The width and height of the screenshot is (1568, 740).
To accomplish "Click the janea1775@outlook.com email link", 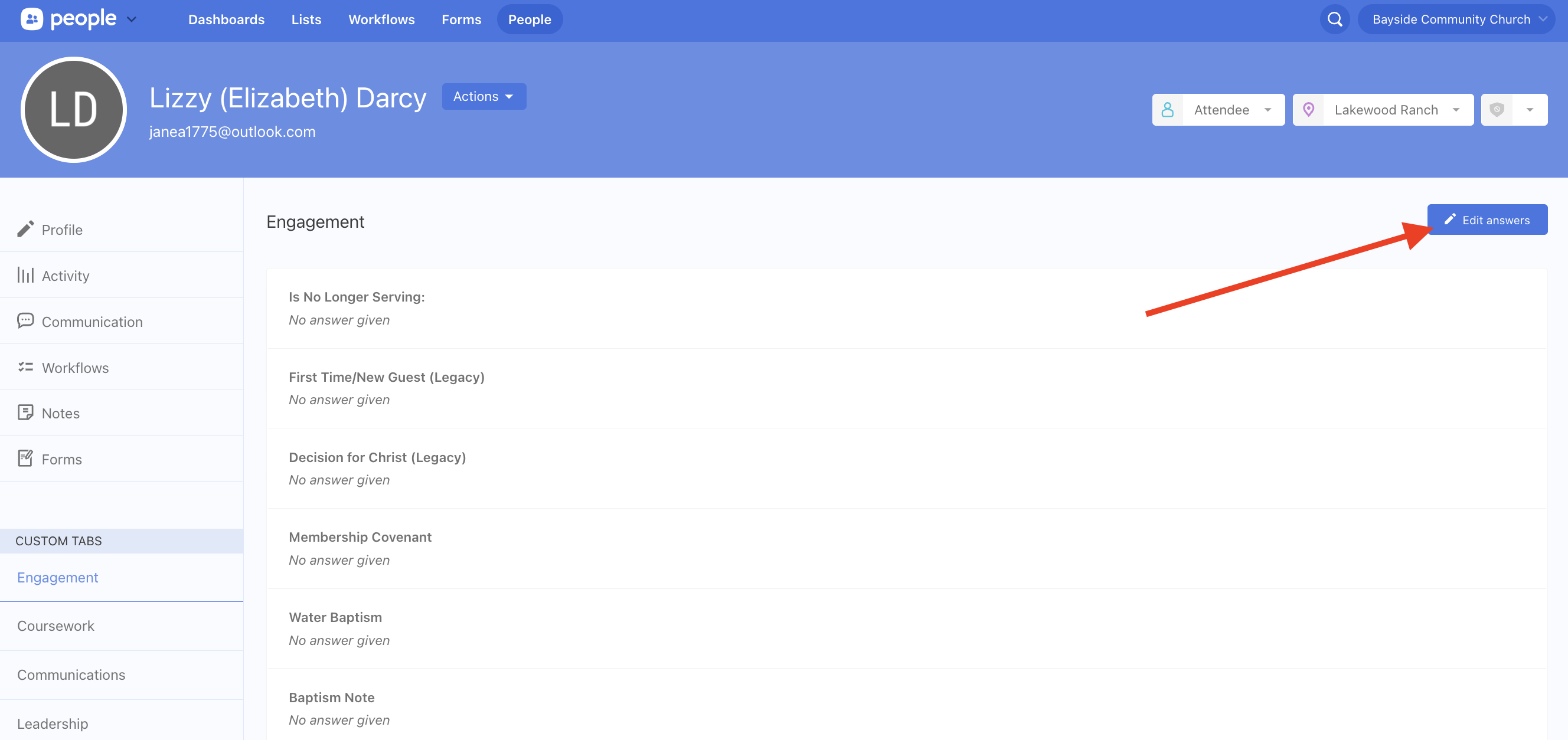I will (x=232, y=132).
